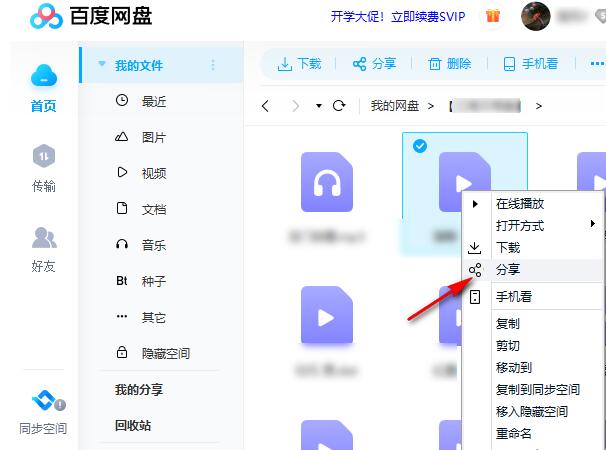Viewport: 607px width, 450px height.
Task: Collapse the 我的文件 tree section
Action: [x=102, y=66]
